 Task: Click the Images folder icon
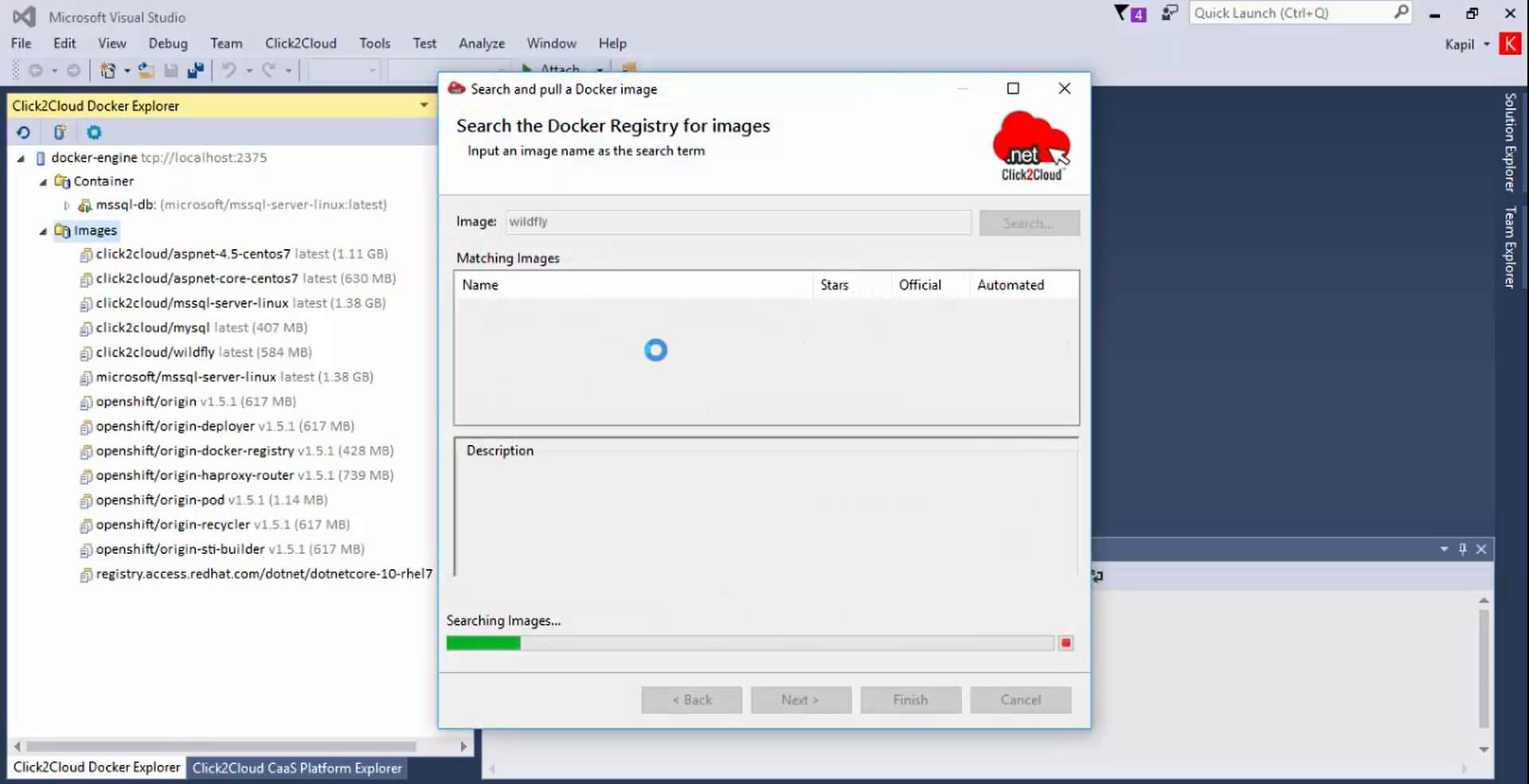pyautogui.click(x=62, y=231)
